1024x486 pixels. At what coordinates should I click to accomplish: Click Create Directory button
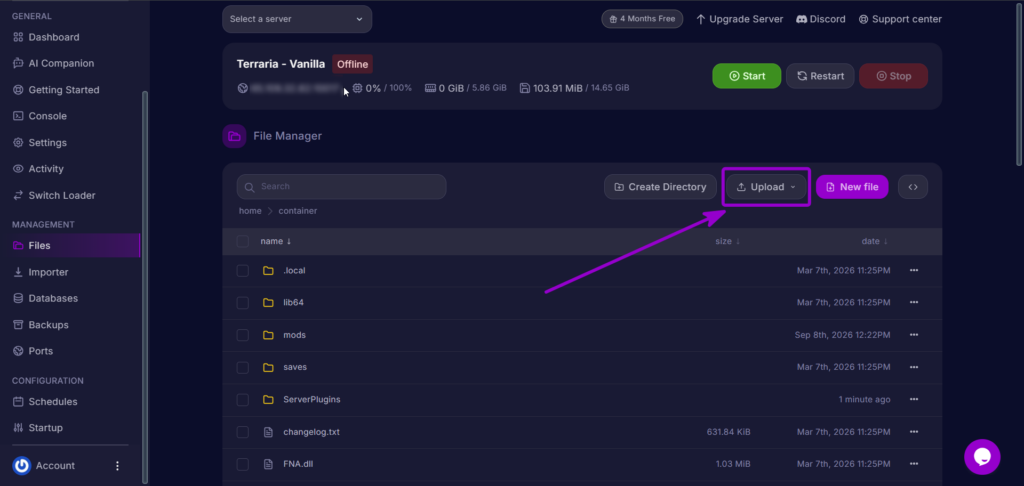click(660, 187)
